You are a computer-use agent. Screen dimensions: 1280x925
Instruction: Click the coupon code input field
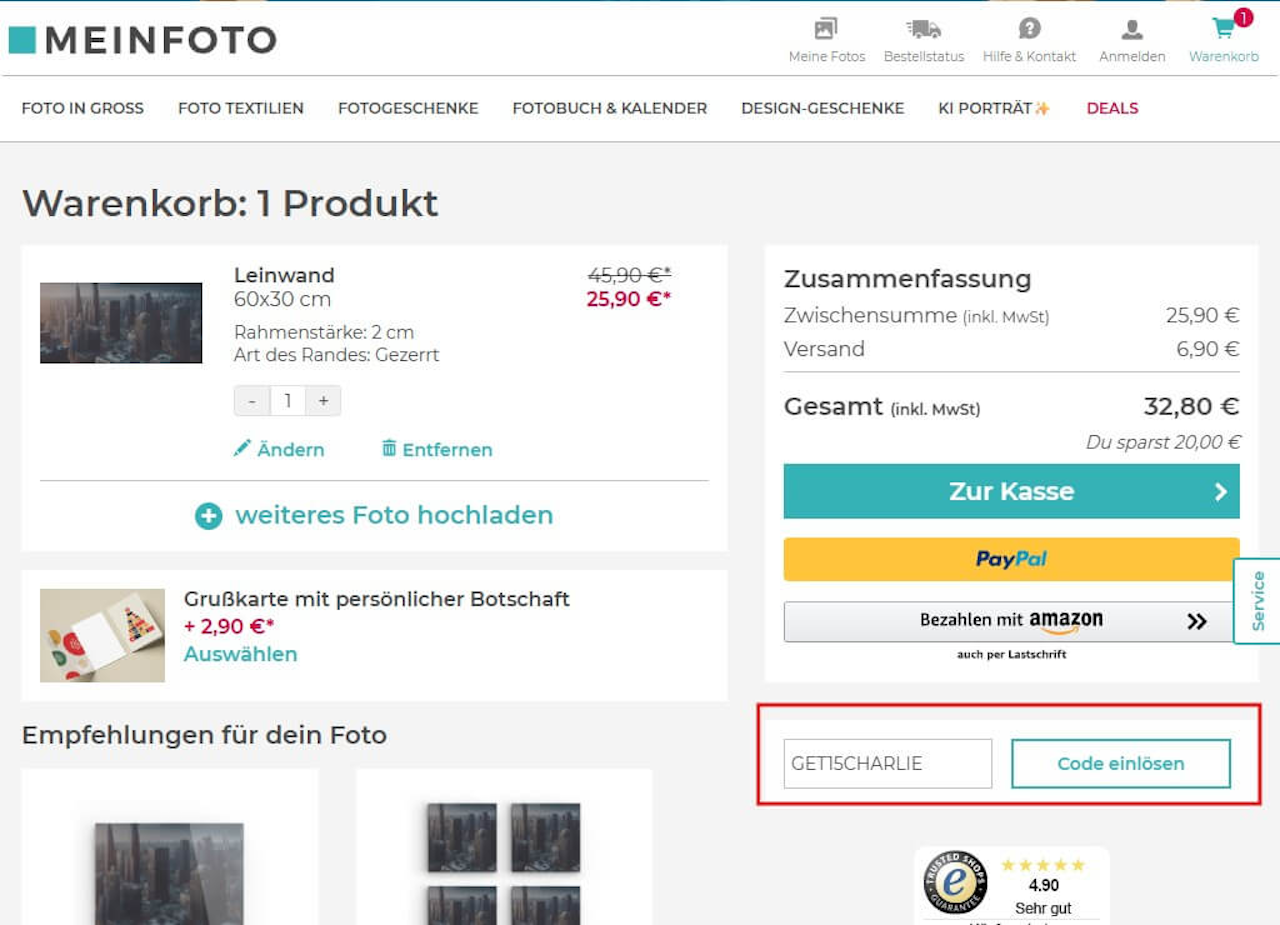point(888,764)
